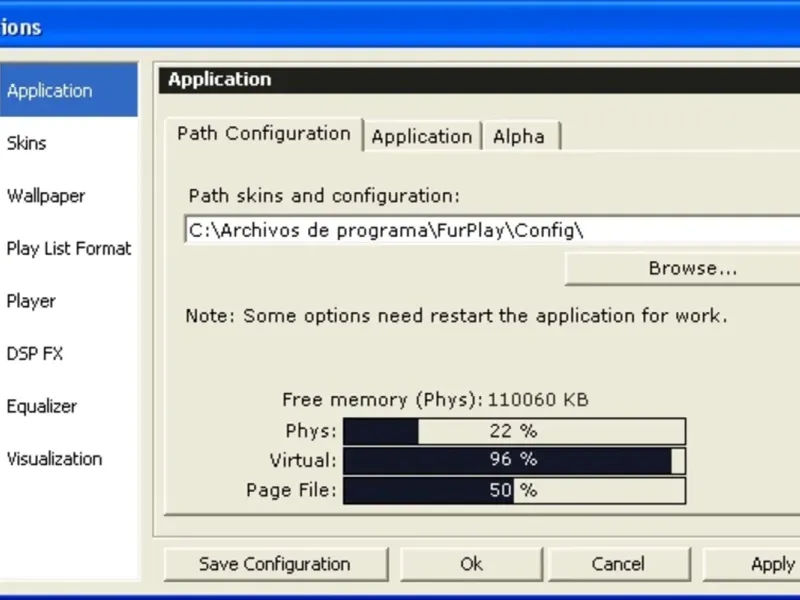Click the Virtual memory usage bar

point(514,461)
